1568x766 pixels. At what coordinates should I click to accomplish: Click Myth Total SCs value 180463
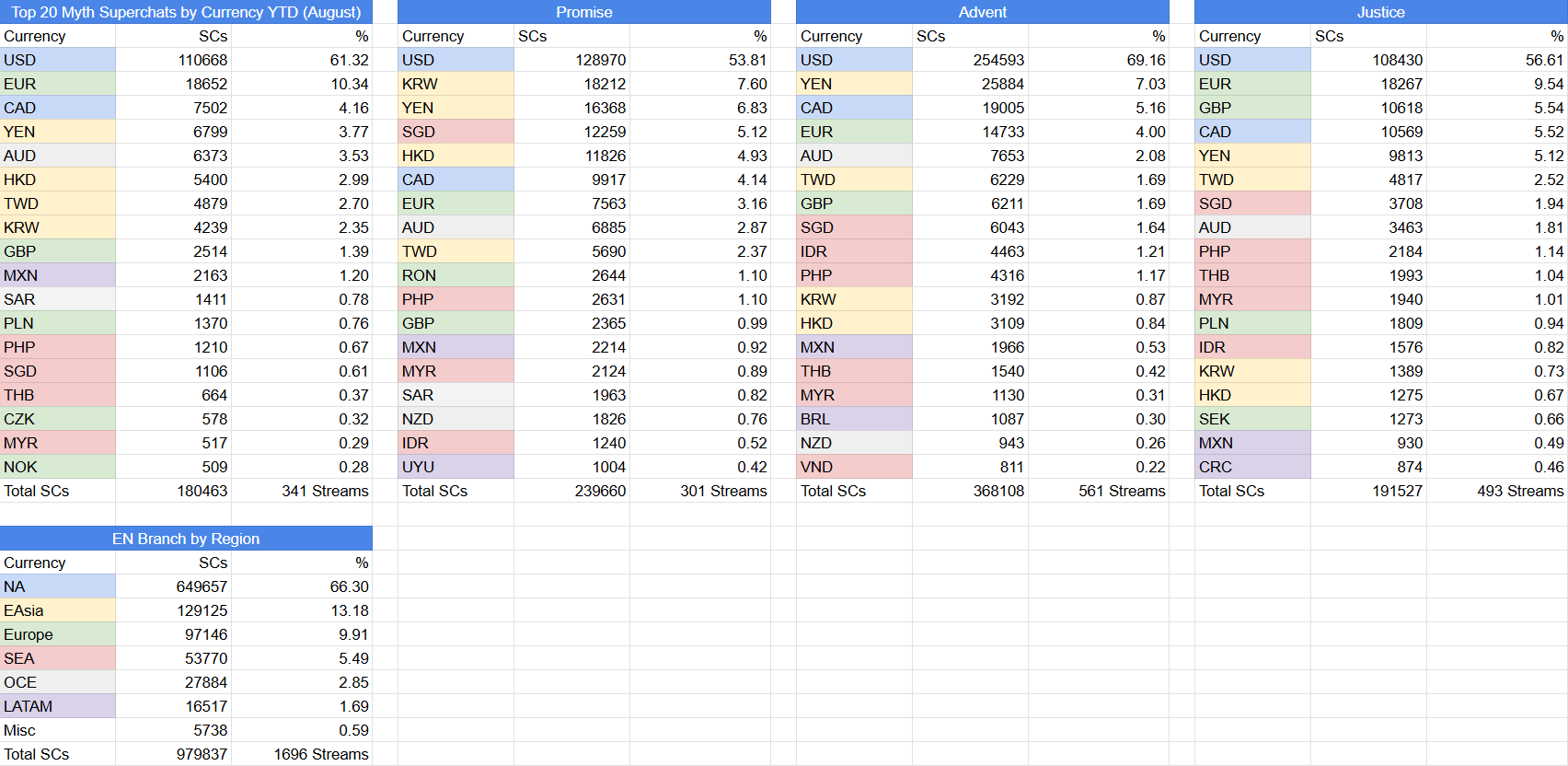click(174, 491)
